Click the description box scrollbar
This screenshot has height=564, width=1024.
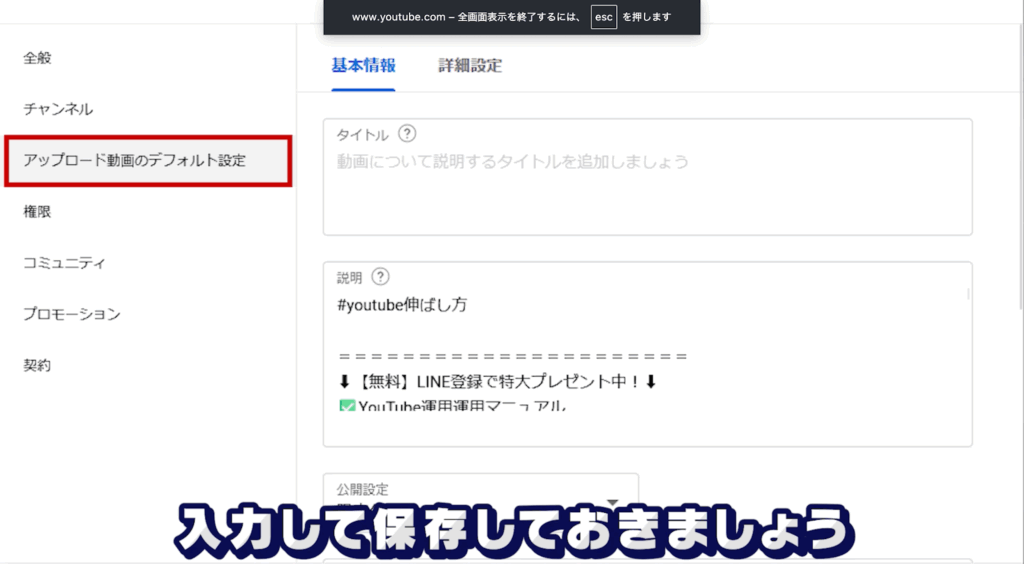click(x=968, y=294)
